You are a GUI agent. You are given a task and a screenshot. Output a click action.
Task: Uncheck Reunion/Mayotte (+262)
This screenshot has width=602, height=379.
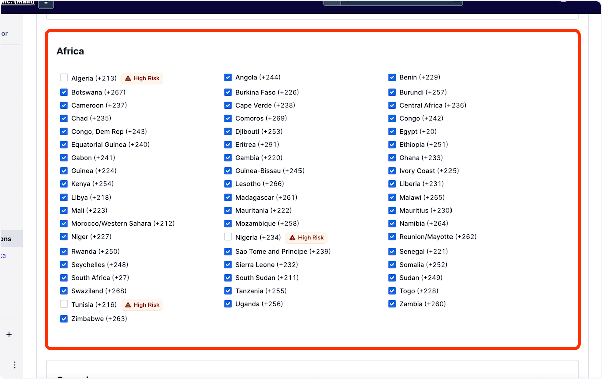(x=392, y=237)
